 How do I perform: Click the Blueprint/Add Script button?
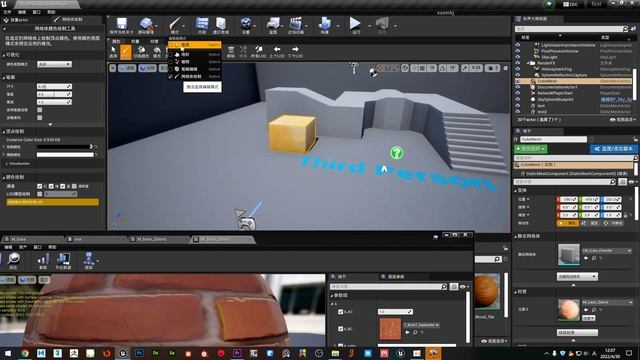(x=613, y=149)
